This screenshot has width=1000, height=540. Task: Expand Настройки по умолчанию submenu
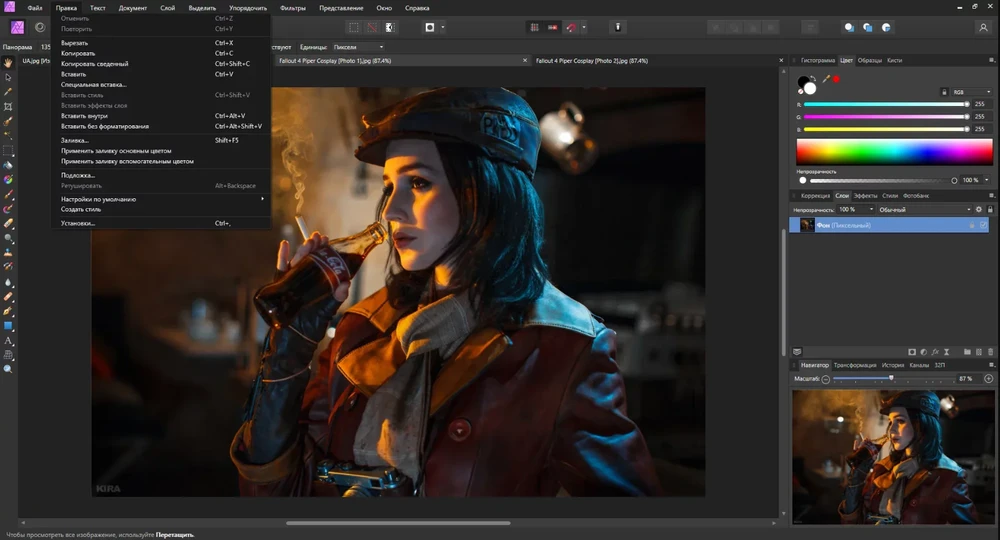161,199
